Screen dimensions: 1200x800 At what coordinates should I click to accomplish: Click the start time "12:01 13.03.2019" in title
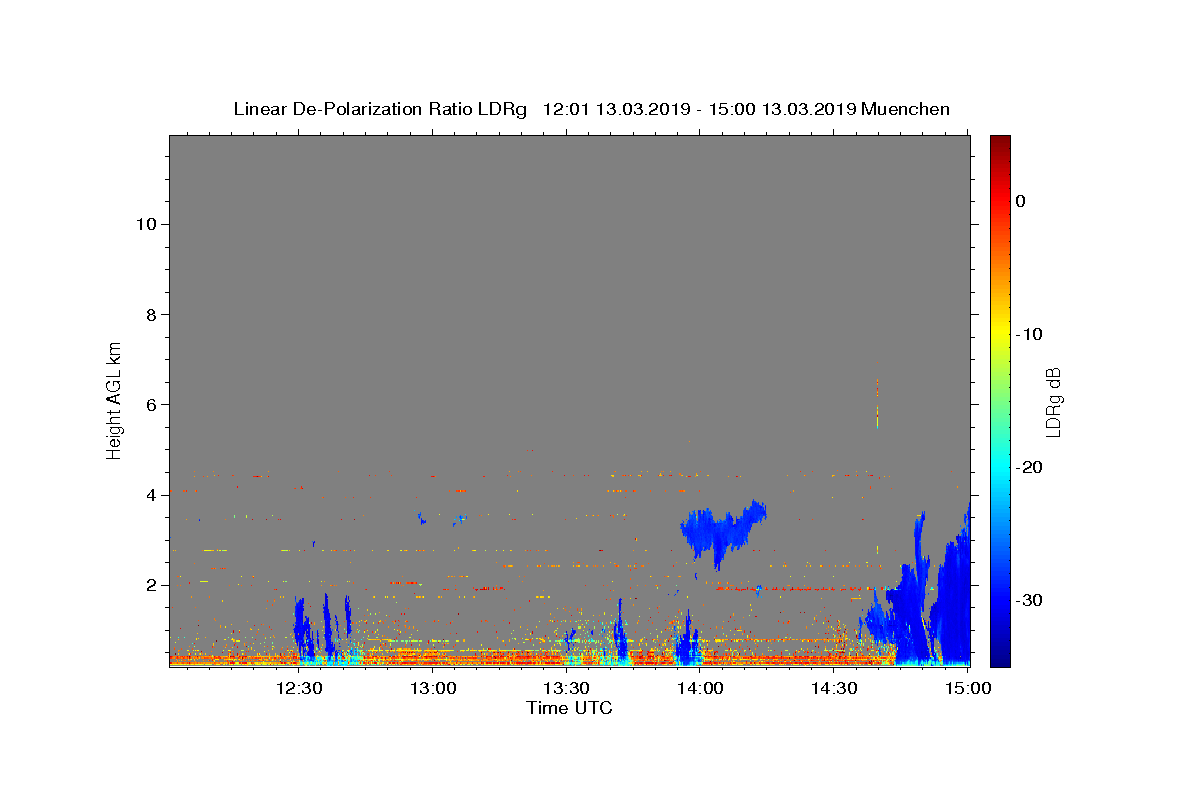click(x=616, y=109)
